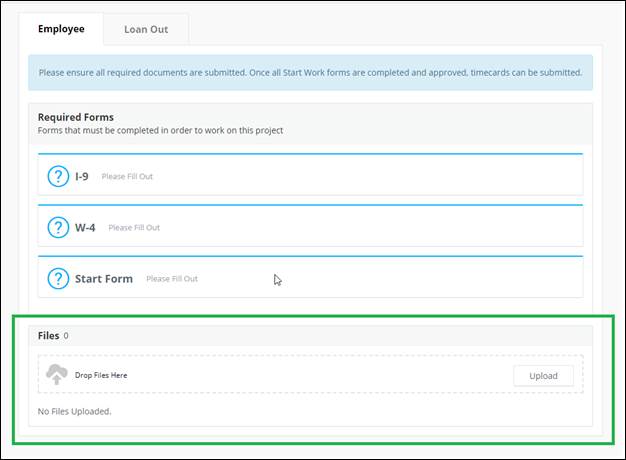
Task: Click Please Fill Out next to I-9
Action: click(x=127, y=176)
